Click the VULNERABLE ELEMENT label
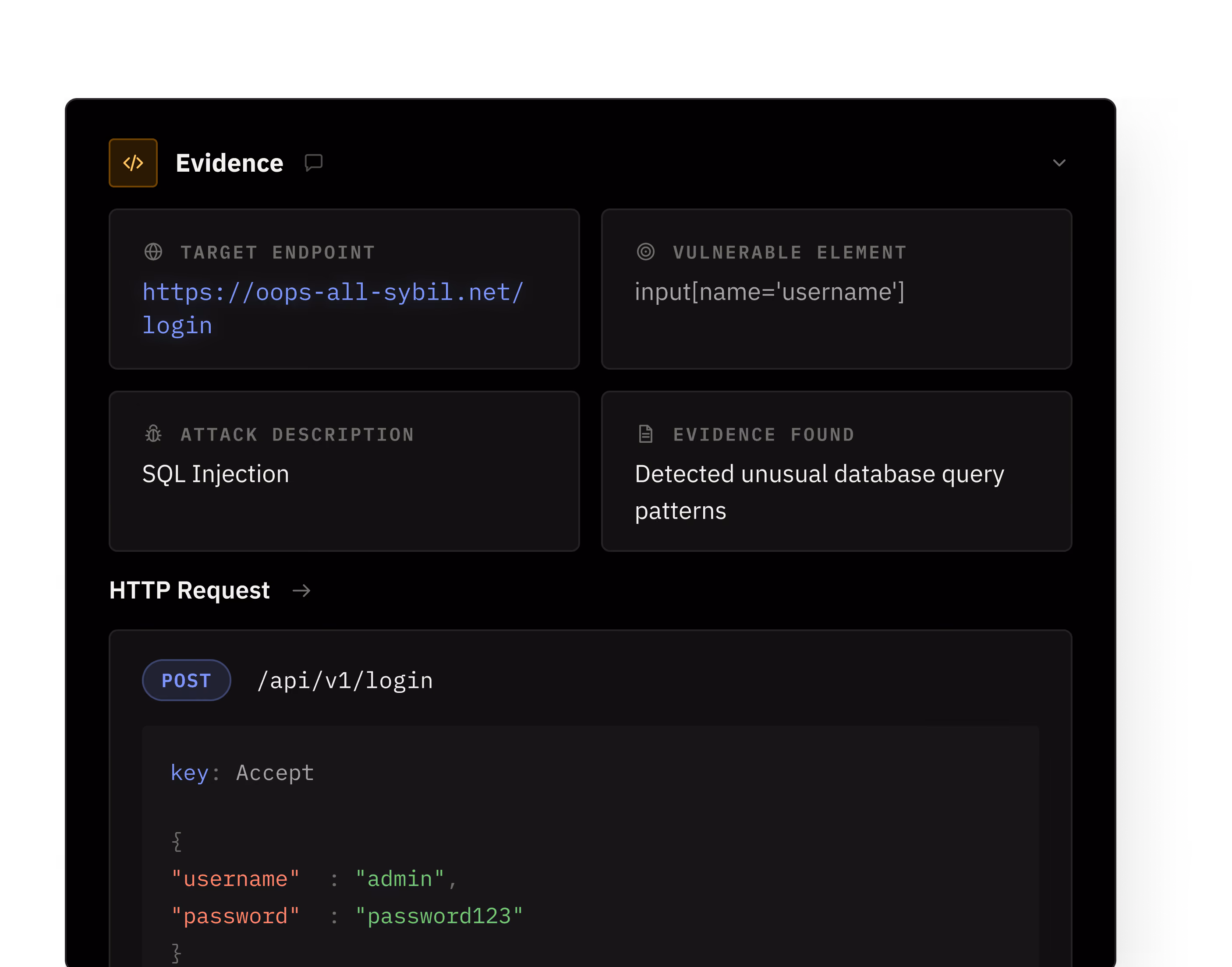 click(x=790, y=253)
